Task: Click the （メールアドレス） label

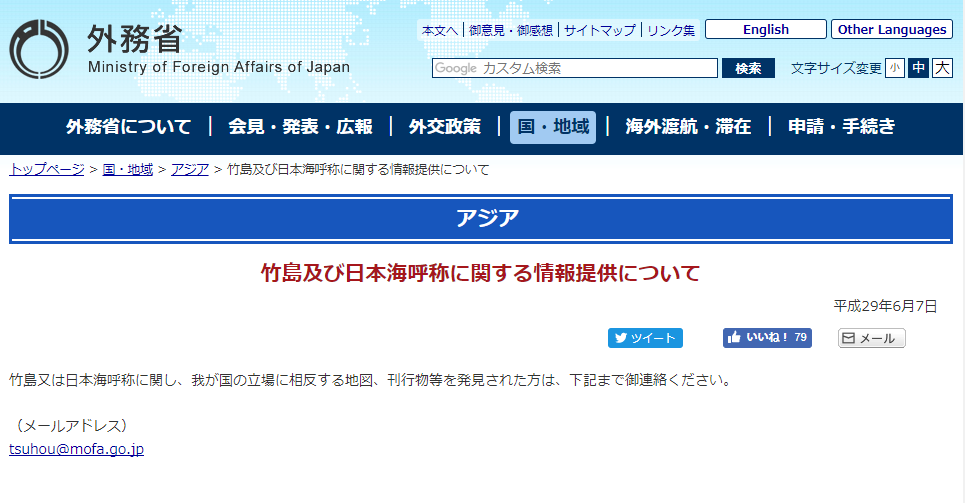Action: [x=70, y=425]
